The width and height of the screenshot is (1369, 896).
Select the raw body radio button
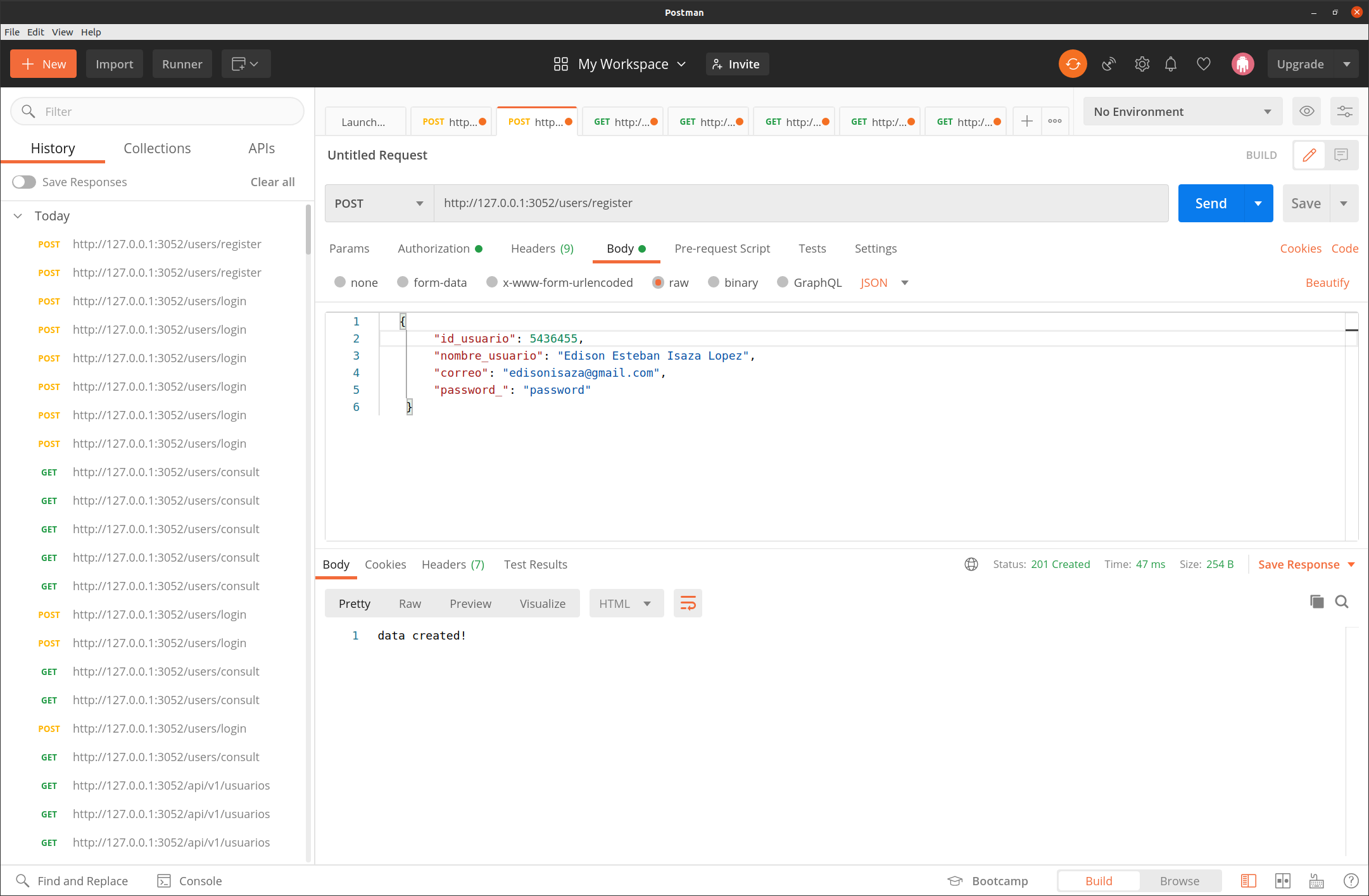[658, 282]
